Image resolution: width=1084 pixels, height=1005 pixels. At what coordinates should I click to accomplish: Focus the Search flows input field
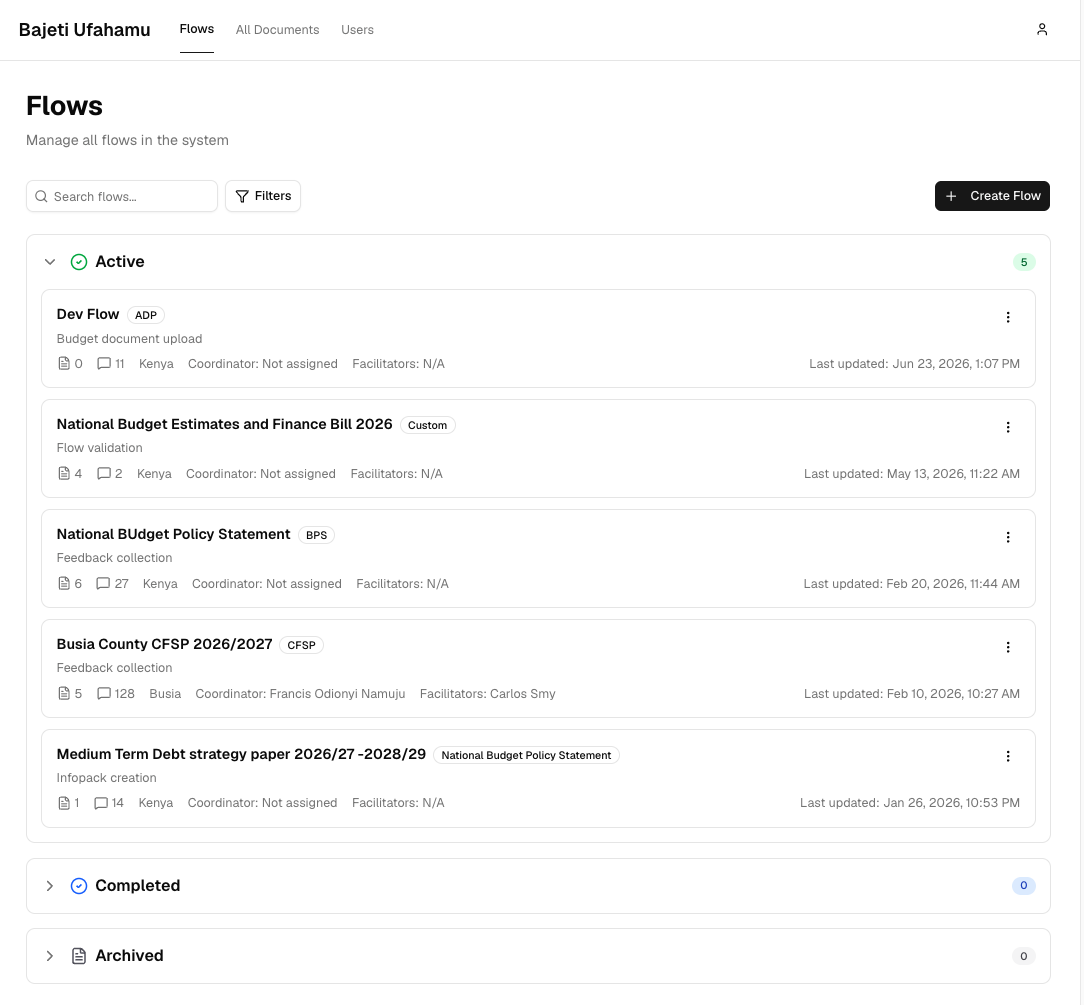[x=122, y=196]
